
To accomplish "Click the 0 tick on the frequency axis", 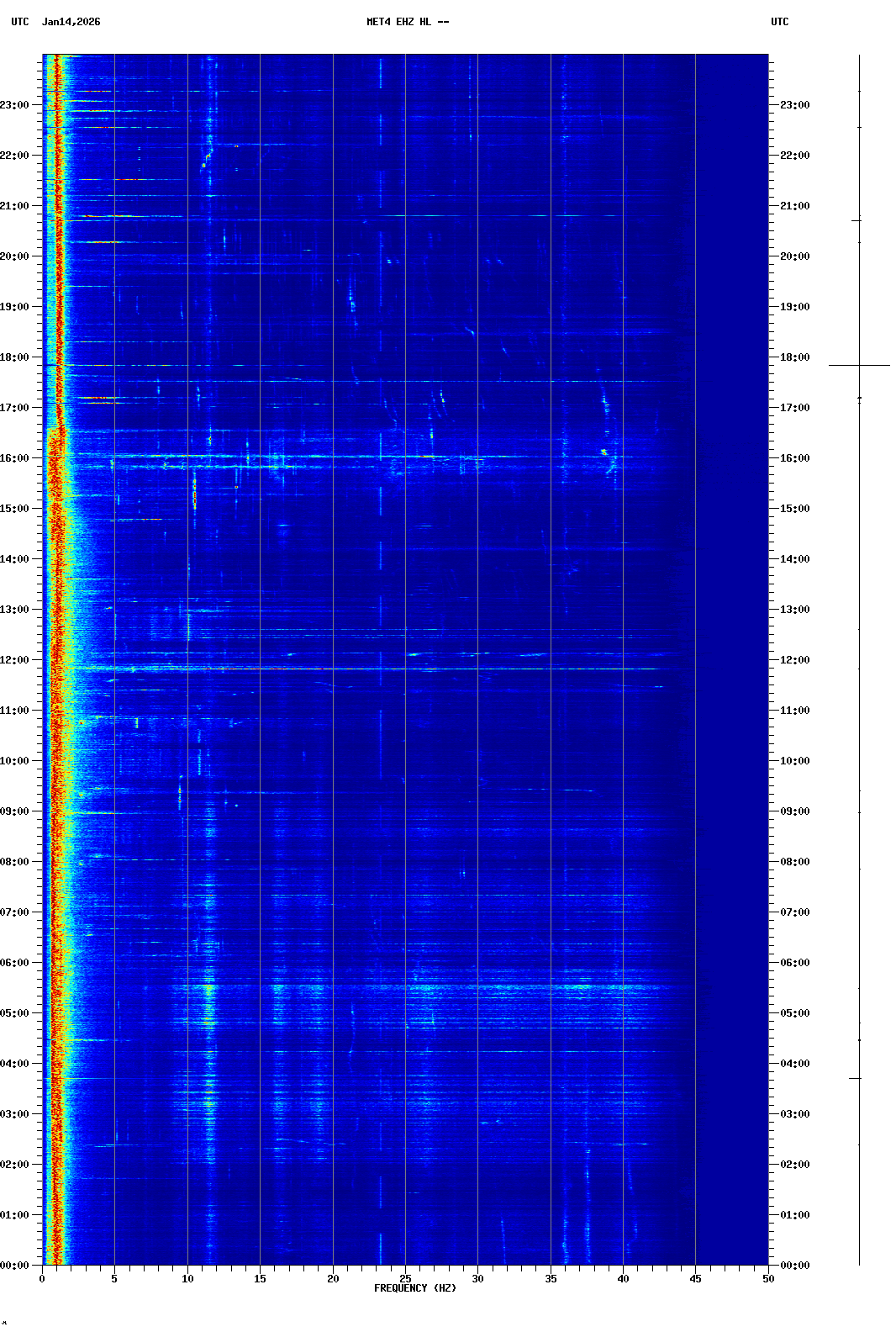I will tap(42, 1279).
